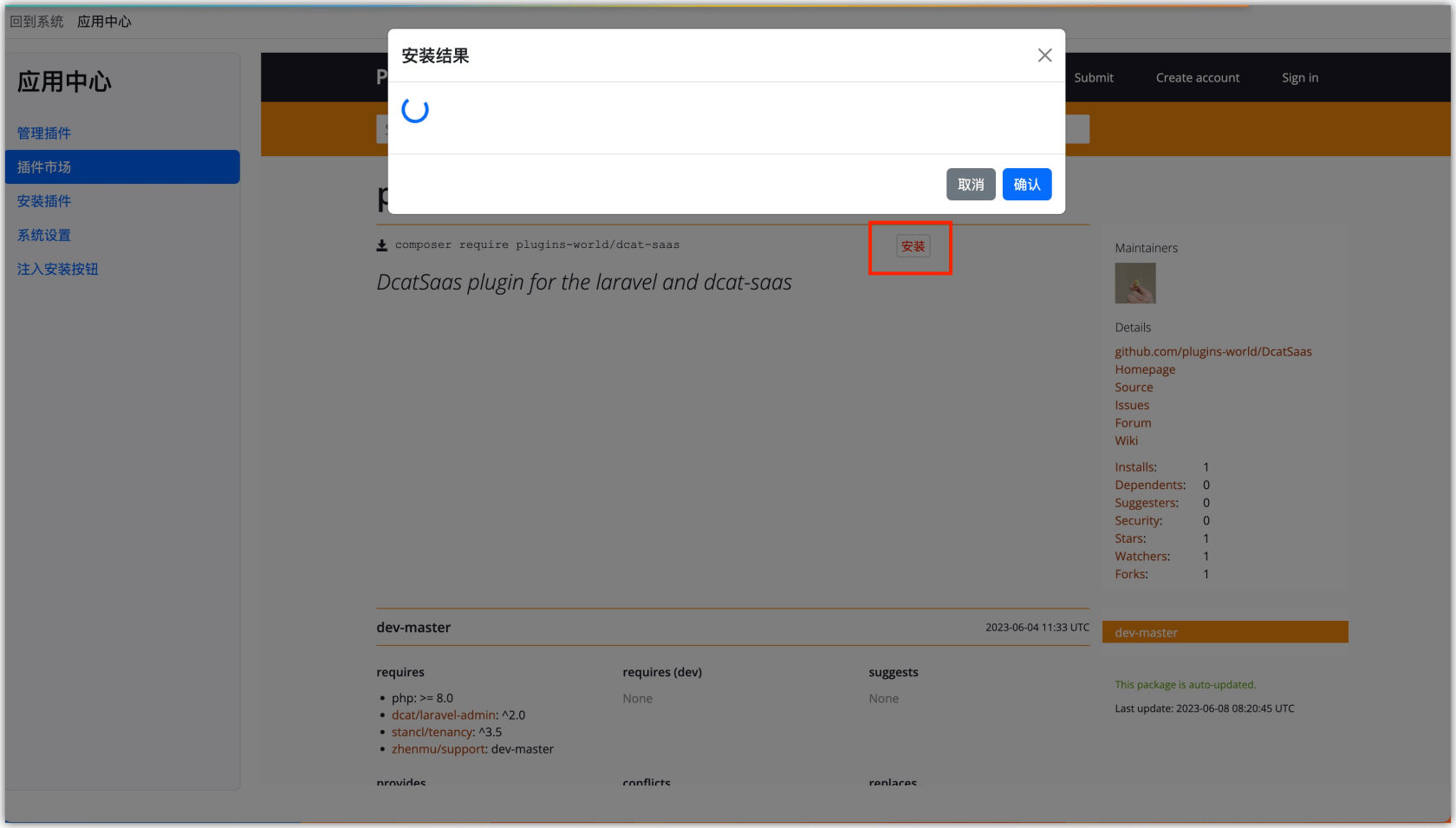Open dcat/laravel-admin dependency link
The height and width of the screenshot is (828, 1456).
click(444, 715)
